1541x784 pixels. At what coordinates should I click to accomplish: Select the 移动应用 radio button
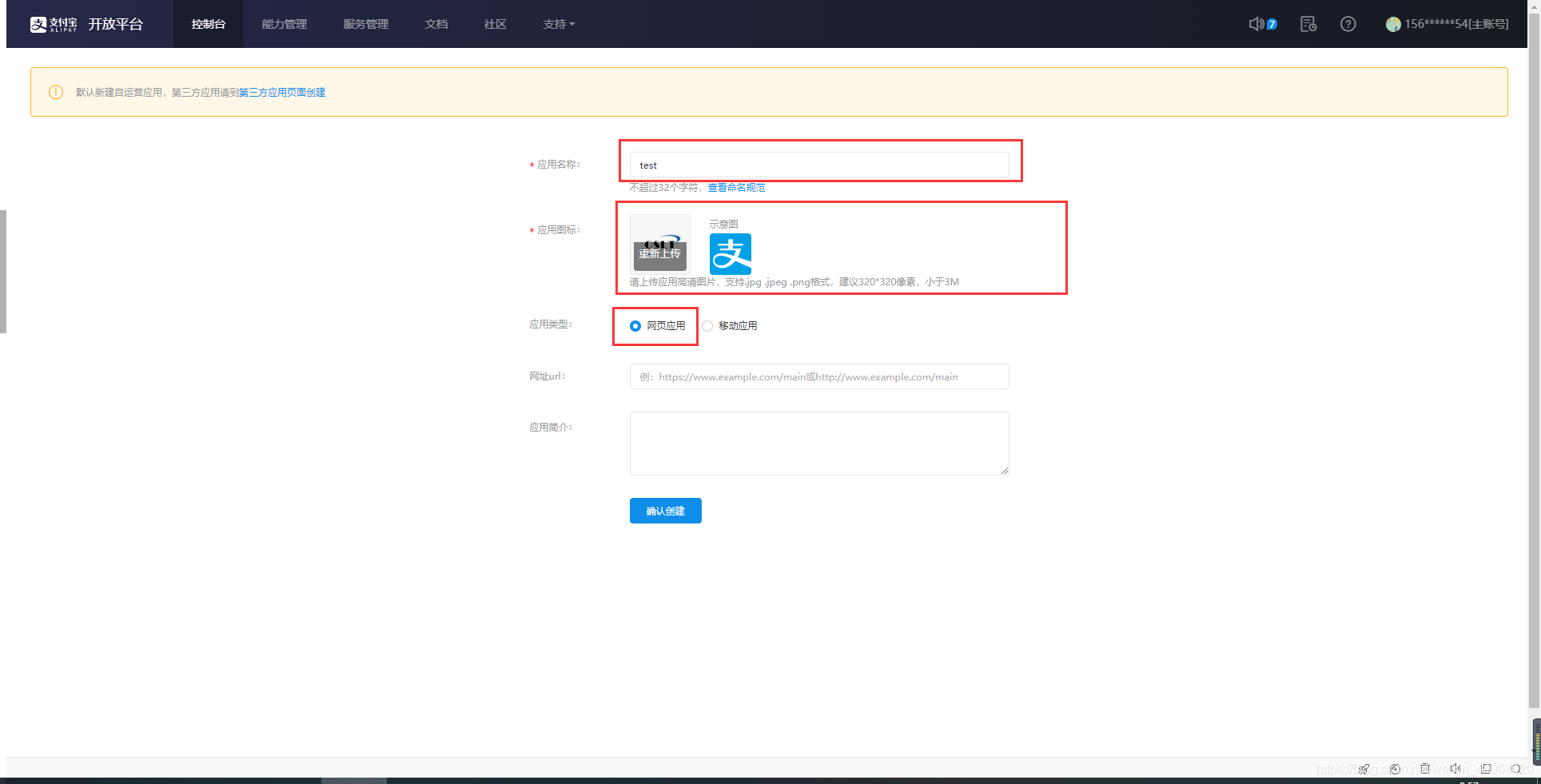707,326
